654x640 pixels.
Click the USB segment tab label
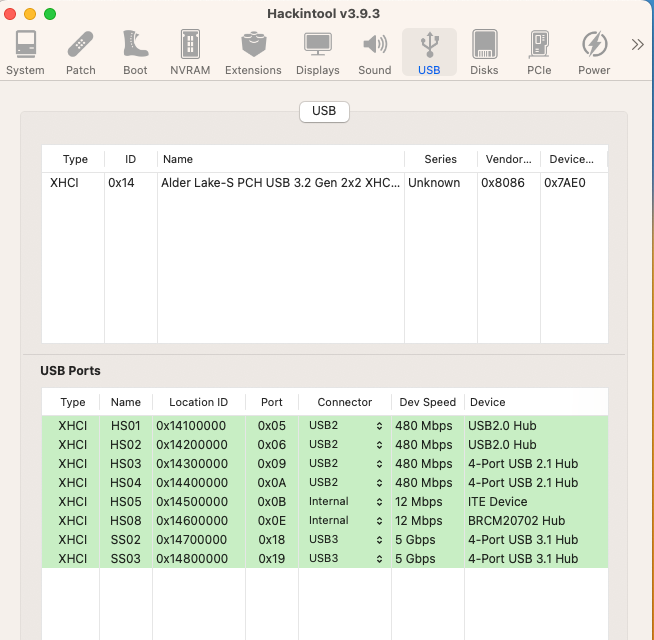pos(324,111)
